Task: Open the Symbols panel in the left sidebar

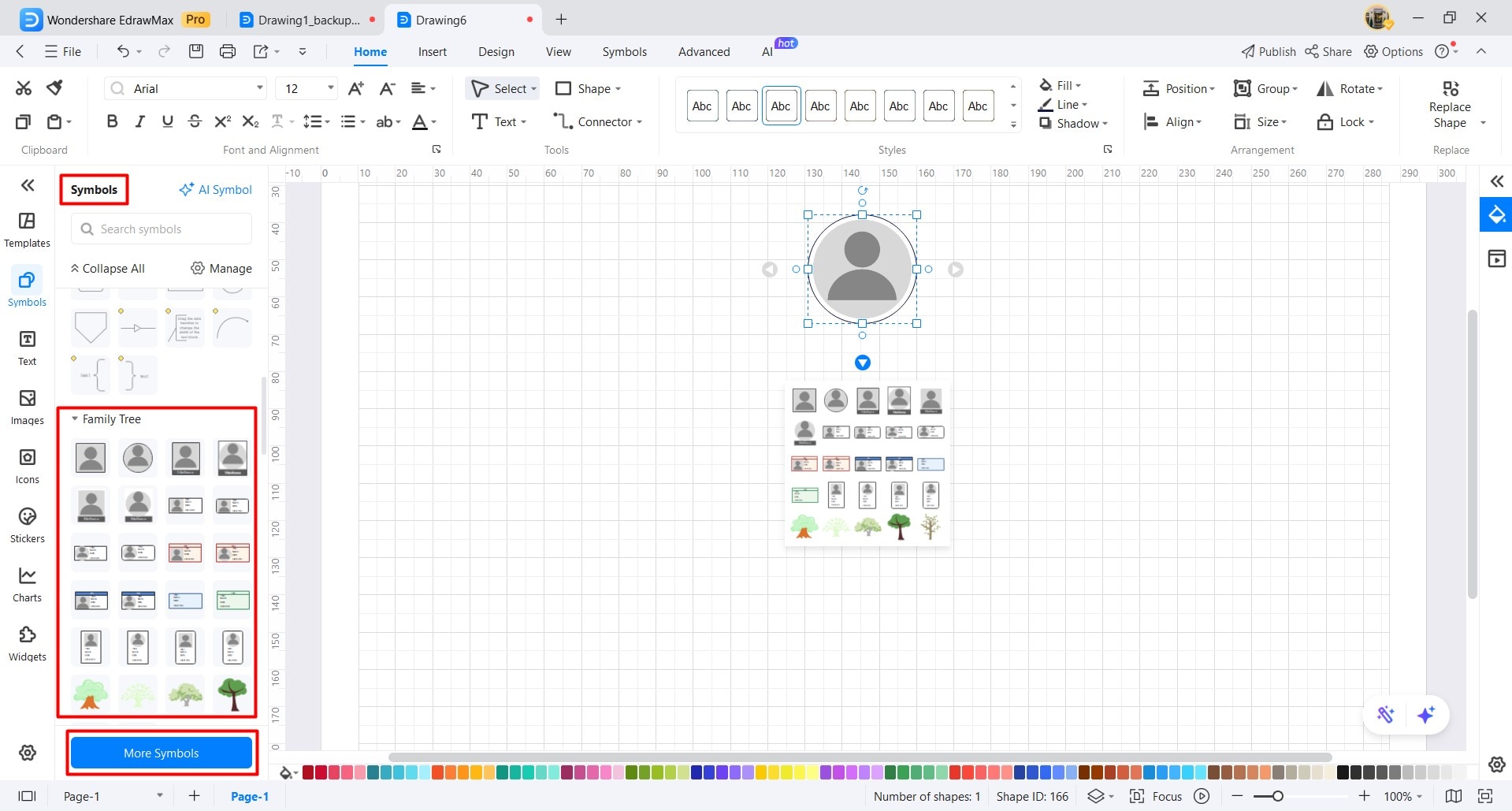Action: pos(27,286)
